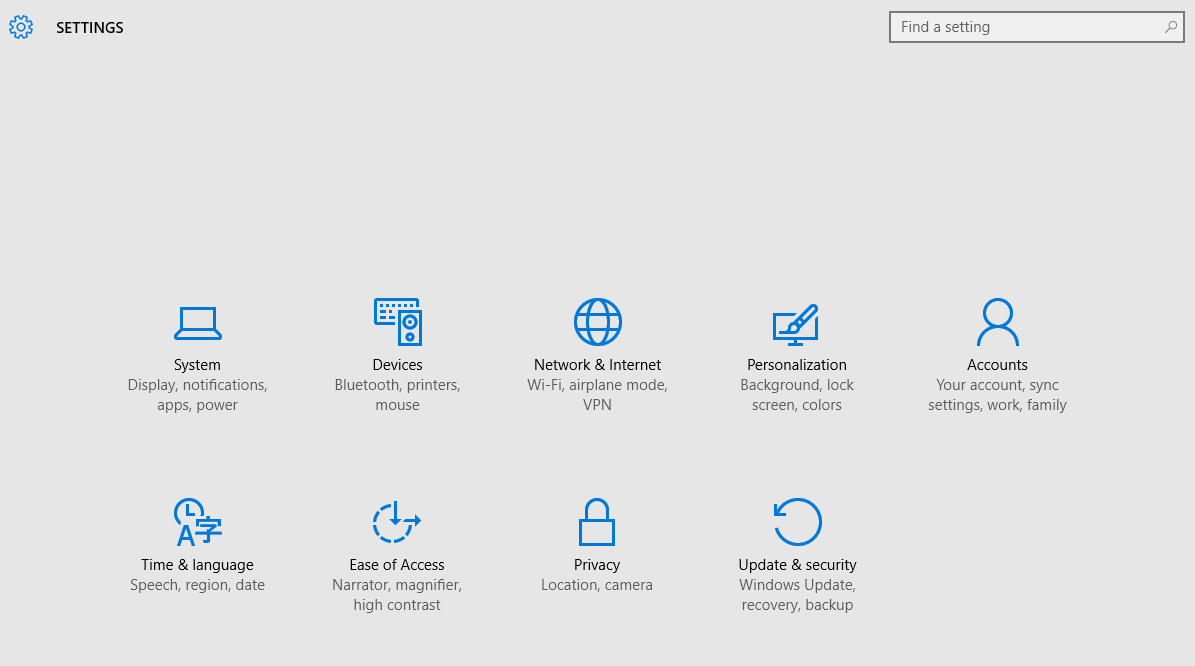Viewport: 1195px width, 666px height.
Task: Open Network & Internet via the globe icon
Action: pyautogui.click(x=597, y=322)
